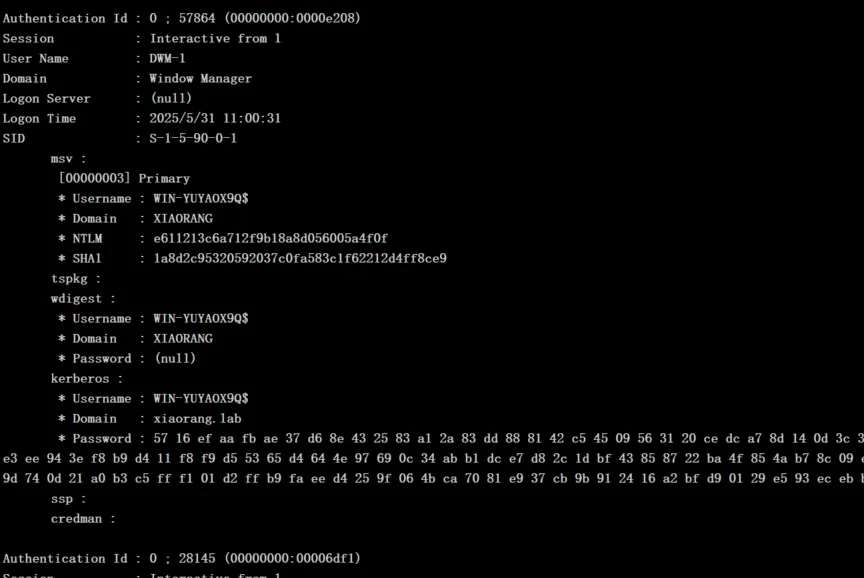Click the kerberos domain value xiaorang.lab
864x578 pixels.
point(197,418)
